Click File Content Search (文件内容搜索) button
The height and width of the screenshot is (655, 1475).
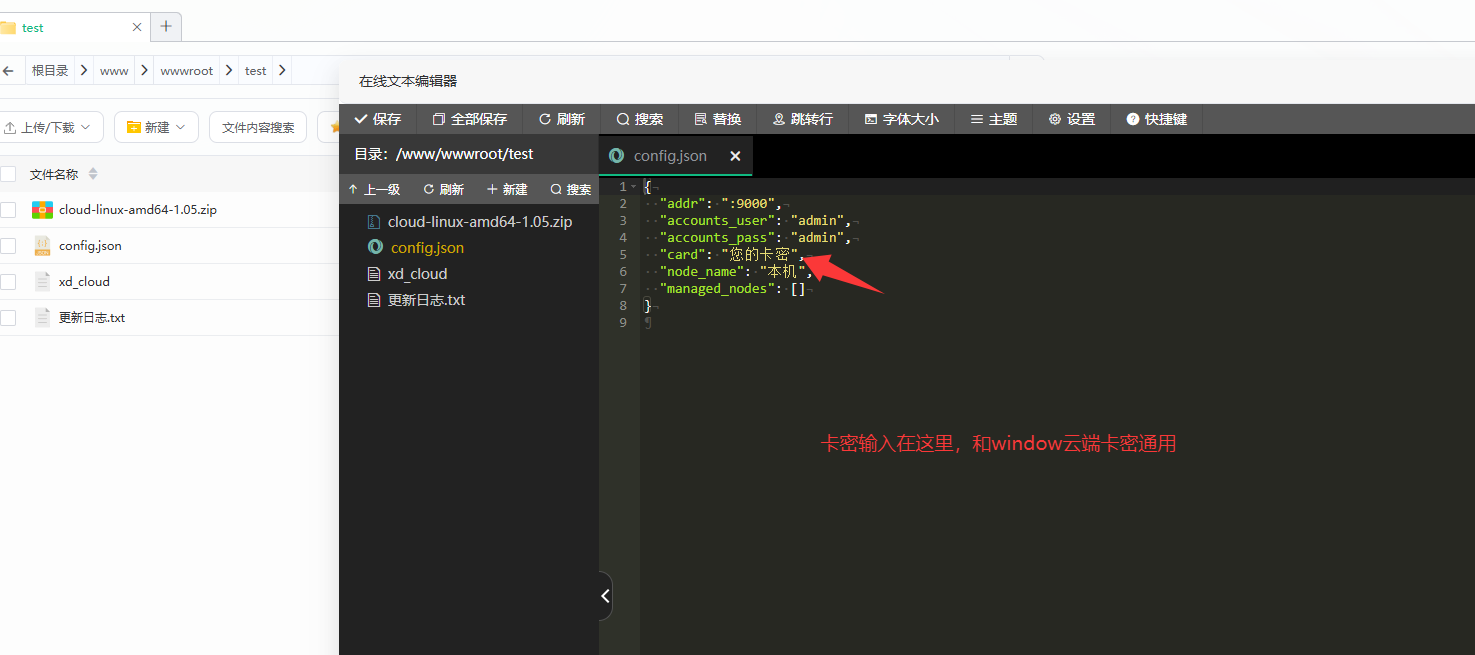258,127
